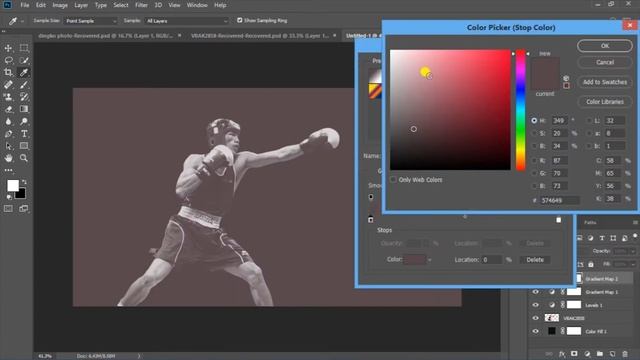The image size is (640, 360).
Task: Select the Blur tool
Action: click(8, 122)
